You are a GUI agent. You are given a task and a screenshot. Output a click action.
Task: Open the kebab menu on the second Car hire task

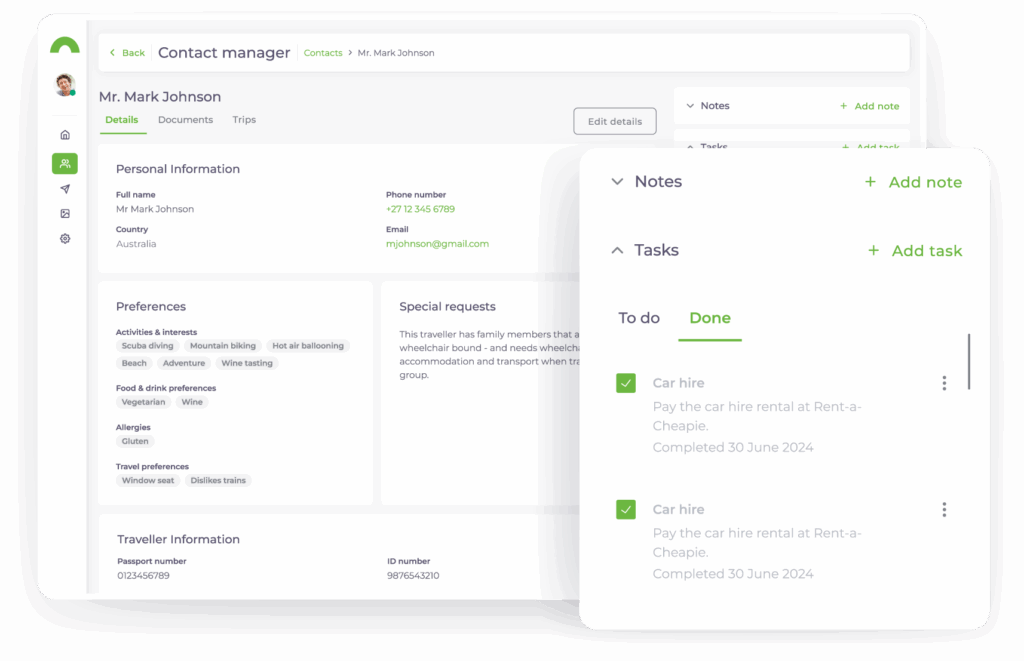pos(944,509)
